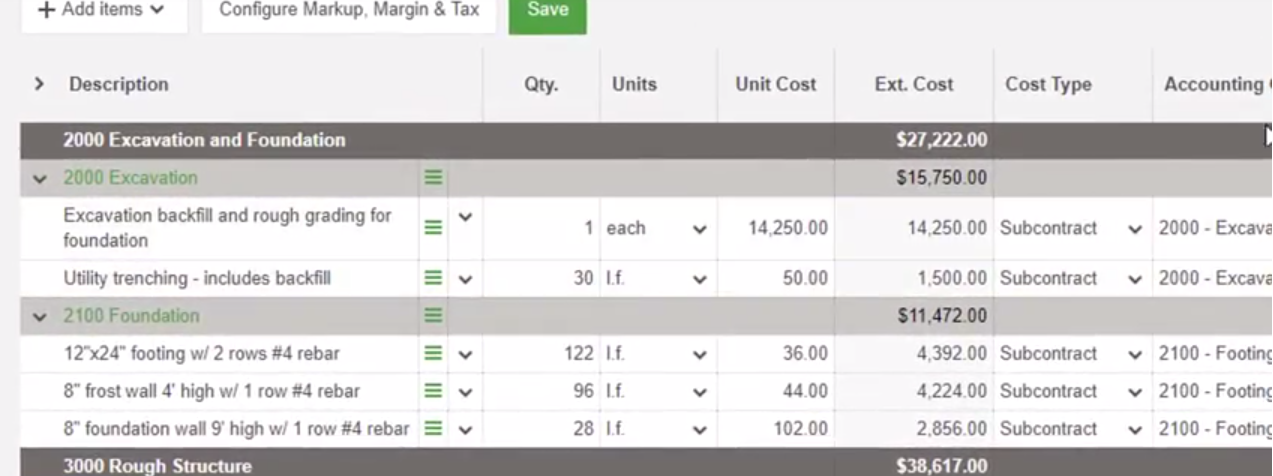Click hamburger icon on Excavation backfill row
The width and height of the screenshot is (1273, 476).
click(x=433, y=228)
